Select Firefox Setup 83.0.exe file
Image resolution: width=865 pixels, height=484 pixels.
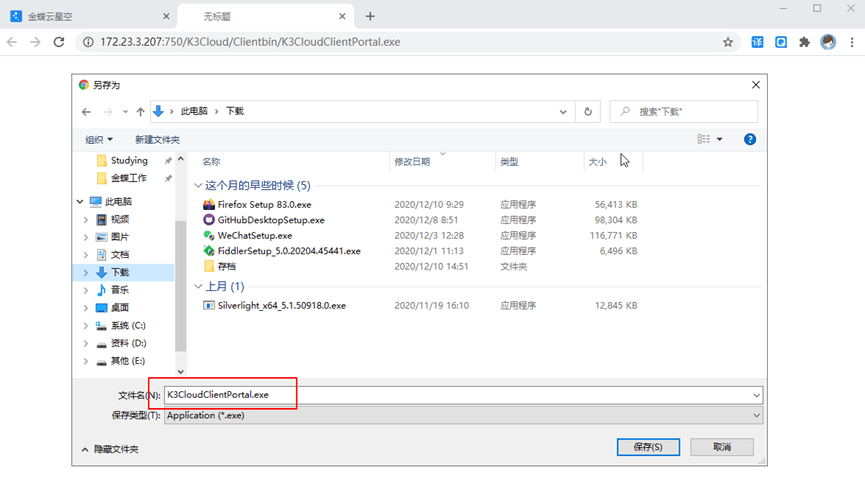click(260, 204)
